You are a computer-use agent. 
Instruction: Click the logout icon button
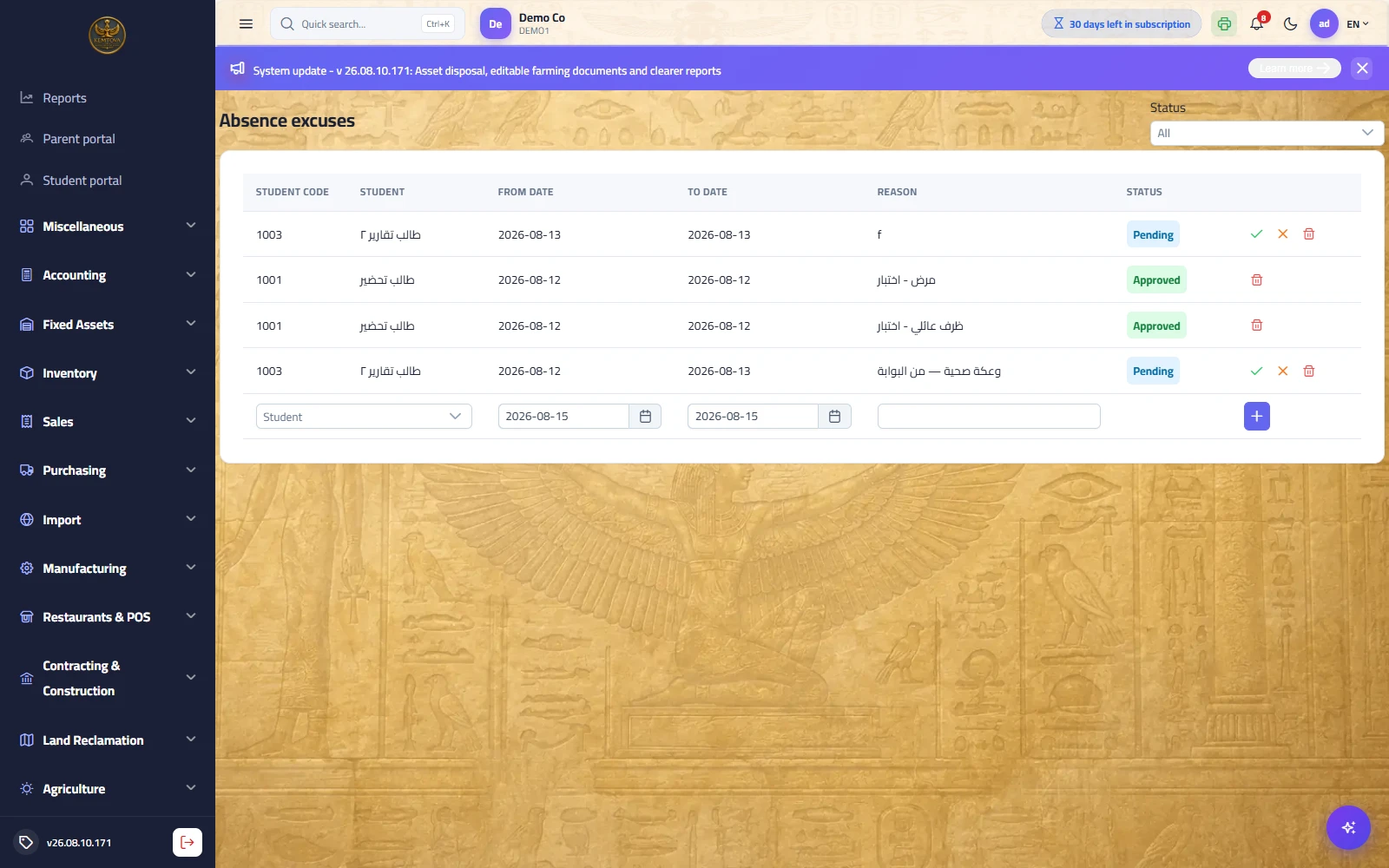[x=188, y=842]
